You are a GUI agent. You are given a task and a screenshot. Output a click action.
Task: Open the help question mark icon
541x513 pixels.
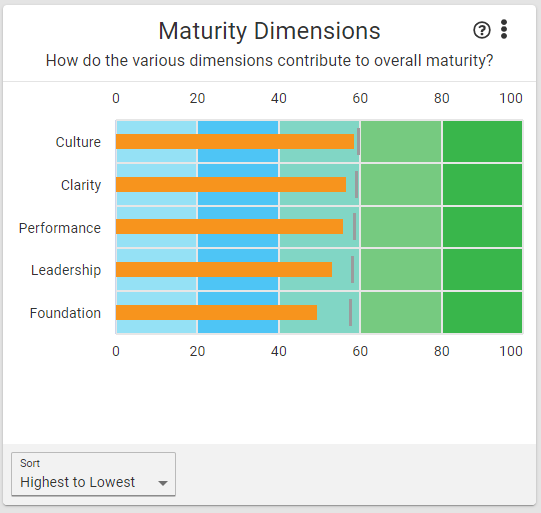(x=482, y=30)
